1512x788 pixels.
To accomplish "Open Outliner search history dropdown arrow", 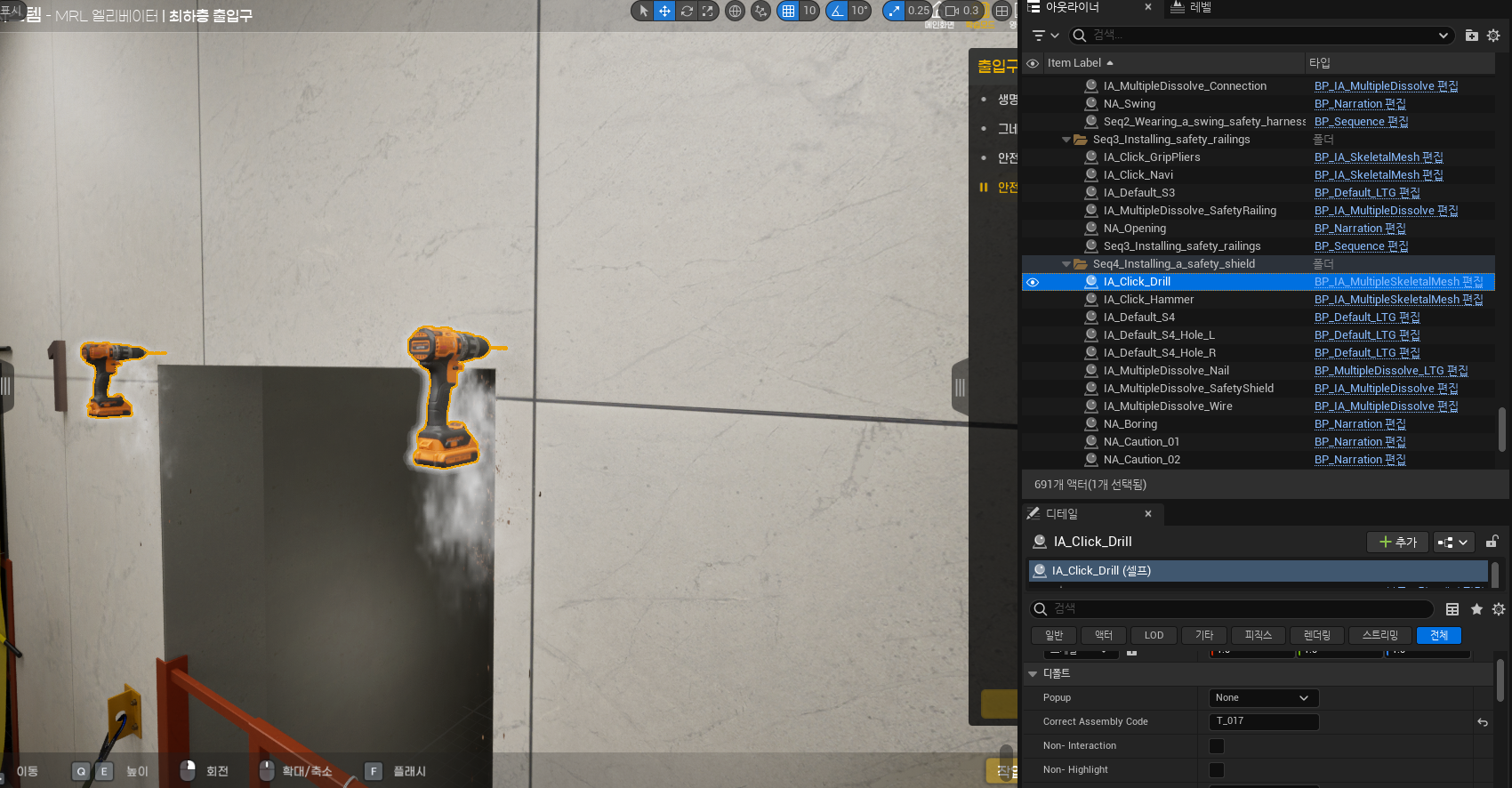I will 1443,36.
